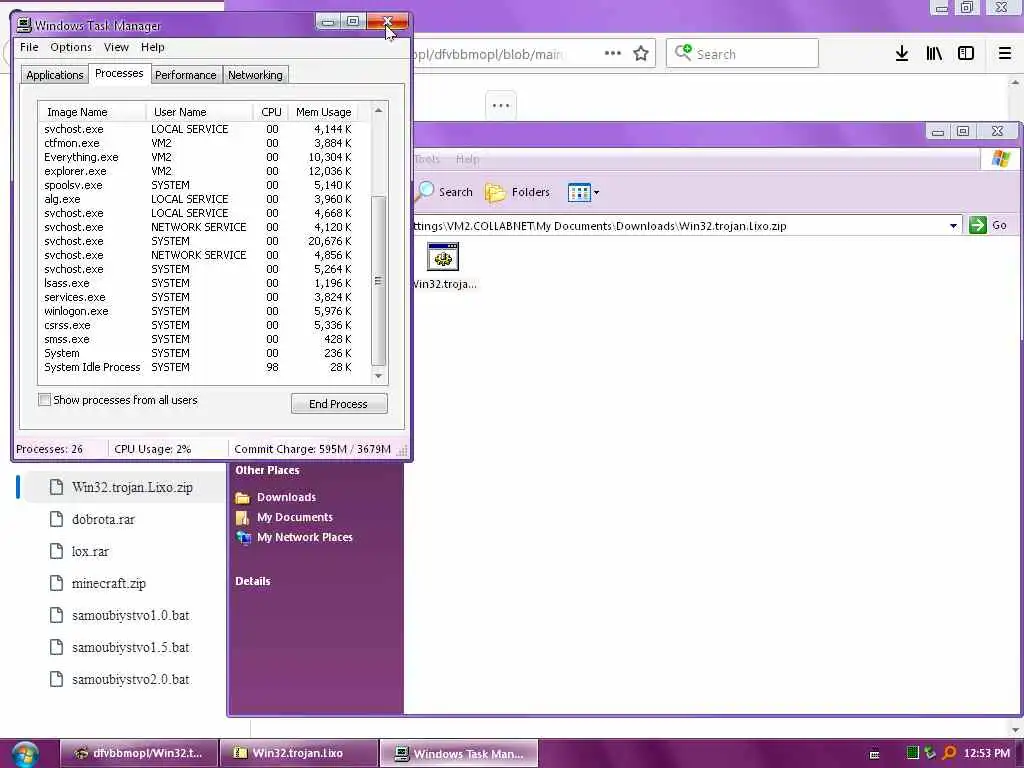Click process list scroll down arrow
1024x768 pixels.
tap(378, 376)
